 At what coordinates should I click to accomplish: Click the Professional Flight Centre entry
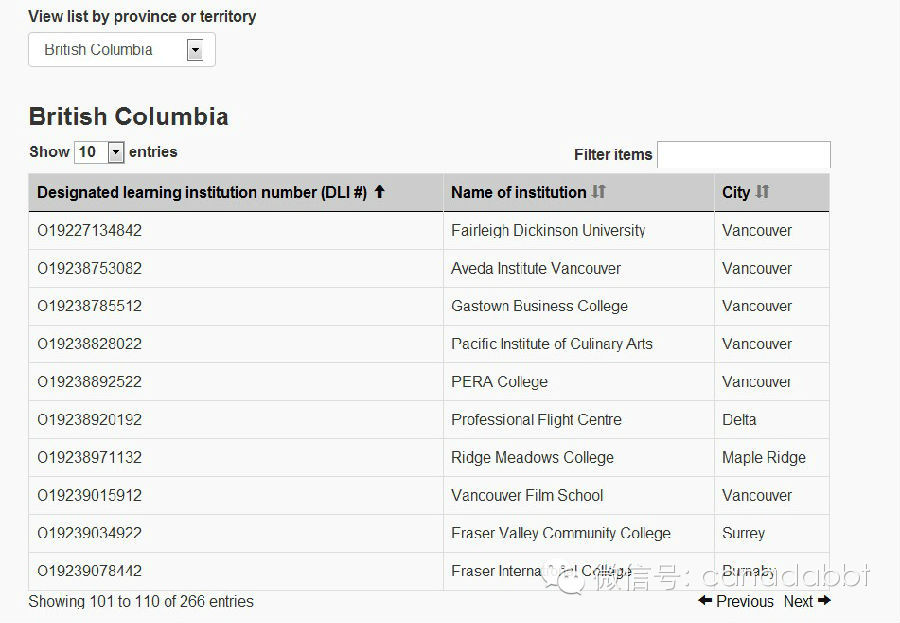(x=536, y=420)
